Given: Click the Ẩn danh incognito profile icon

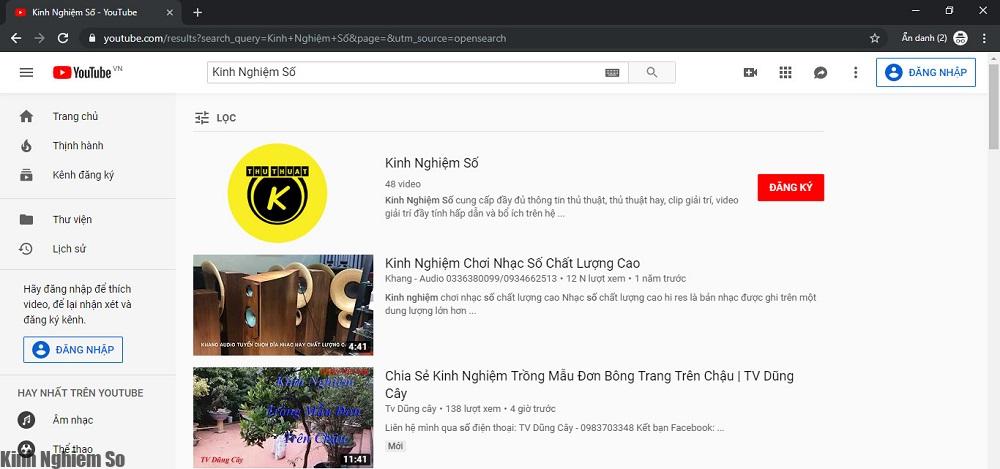Looking at the screenshot, I should tap(960, 38).
